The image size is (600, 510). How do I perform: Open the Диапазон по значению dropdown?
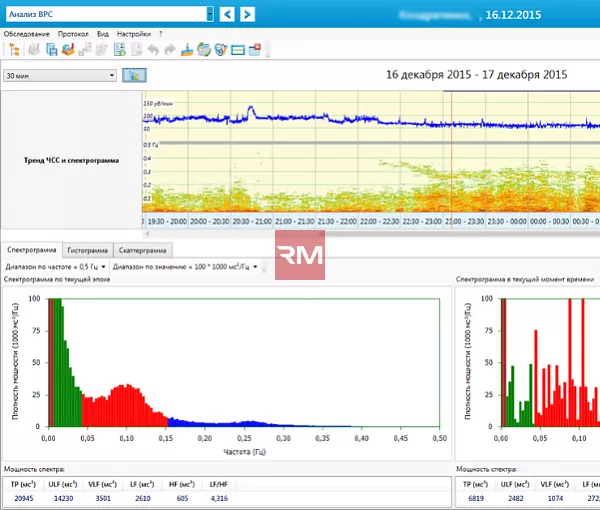[x=185, y=267]
